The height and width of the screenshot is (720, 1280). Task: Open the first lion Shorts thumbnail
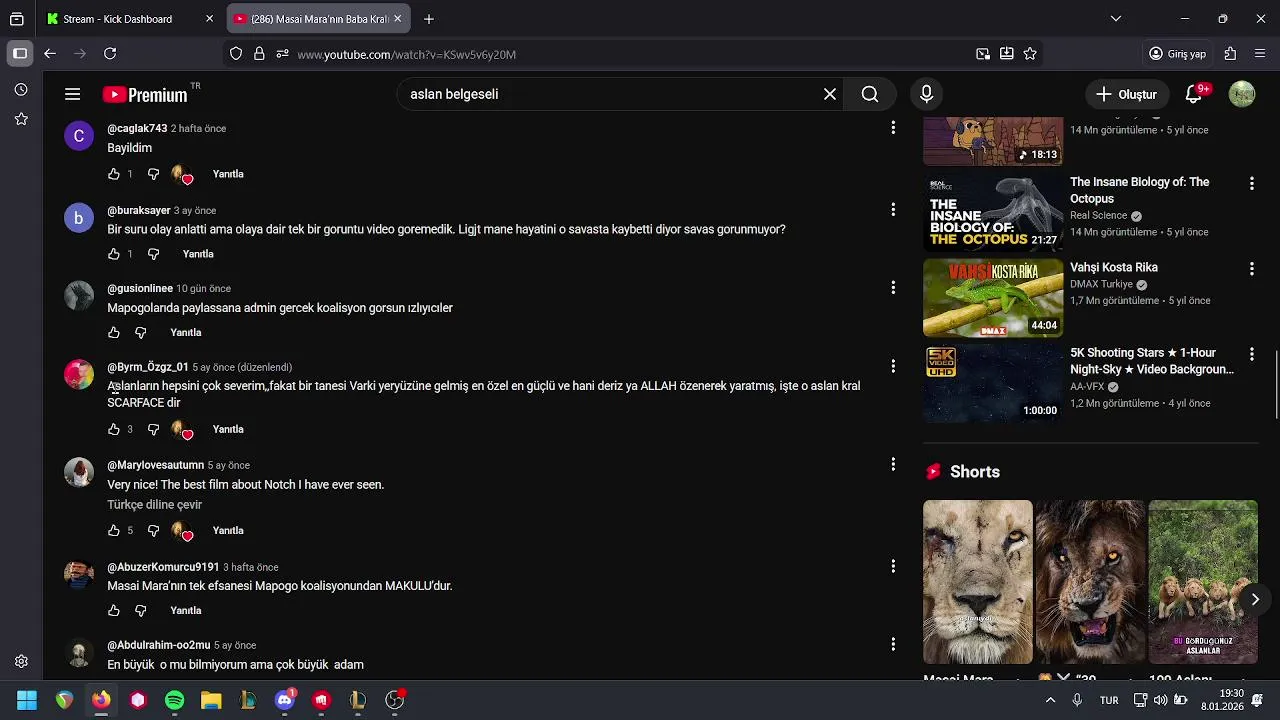(x=978, y=582)
